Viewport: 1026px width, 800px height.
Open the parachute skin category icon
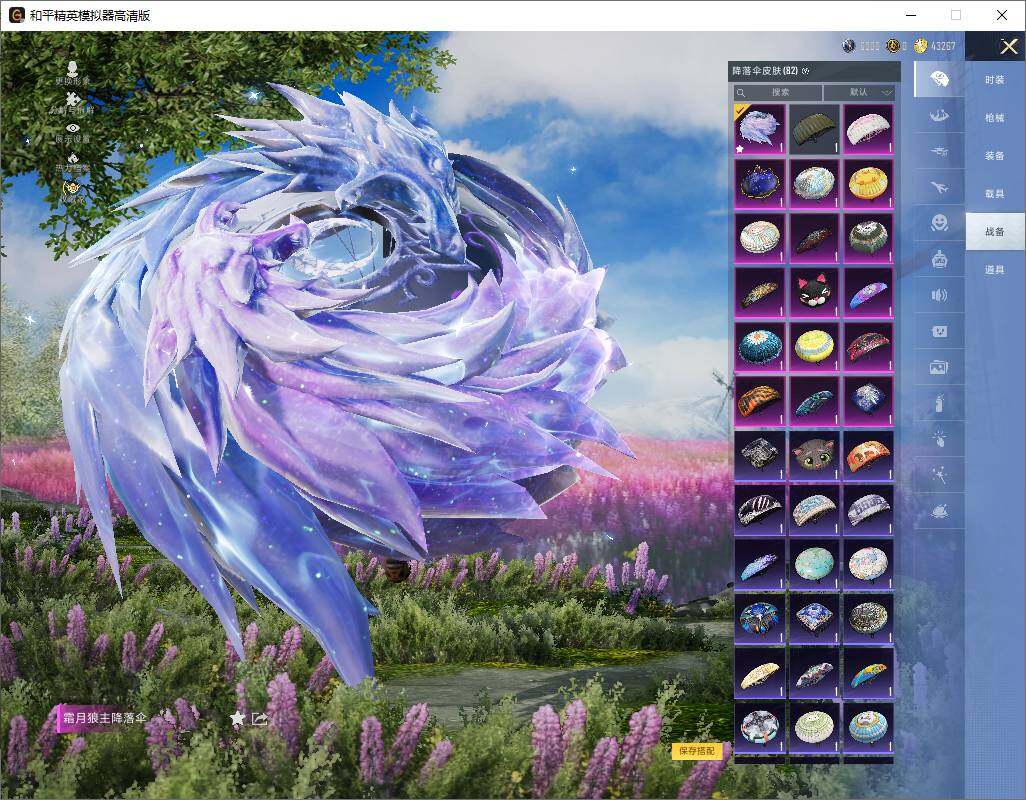pos(939,79)
